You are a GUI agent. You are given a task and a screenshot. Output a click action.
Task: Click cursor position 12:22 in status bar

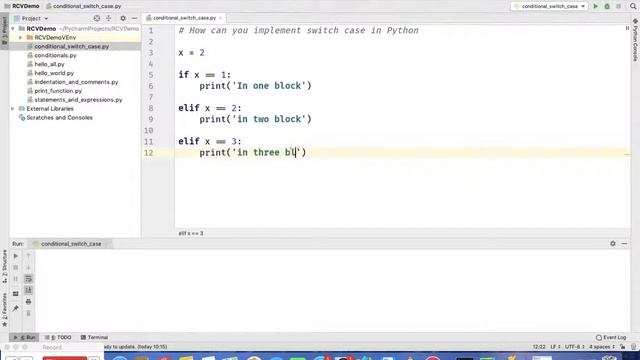(x=539, y=347)
